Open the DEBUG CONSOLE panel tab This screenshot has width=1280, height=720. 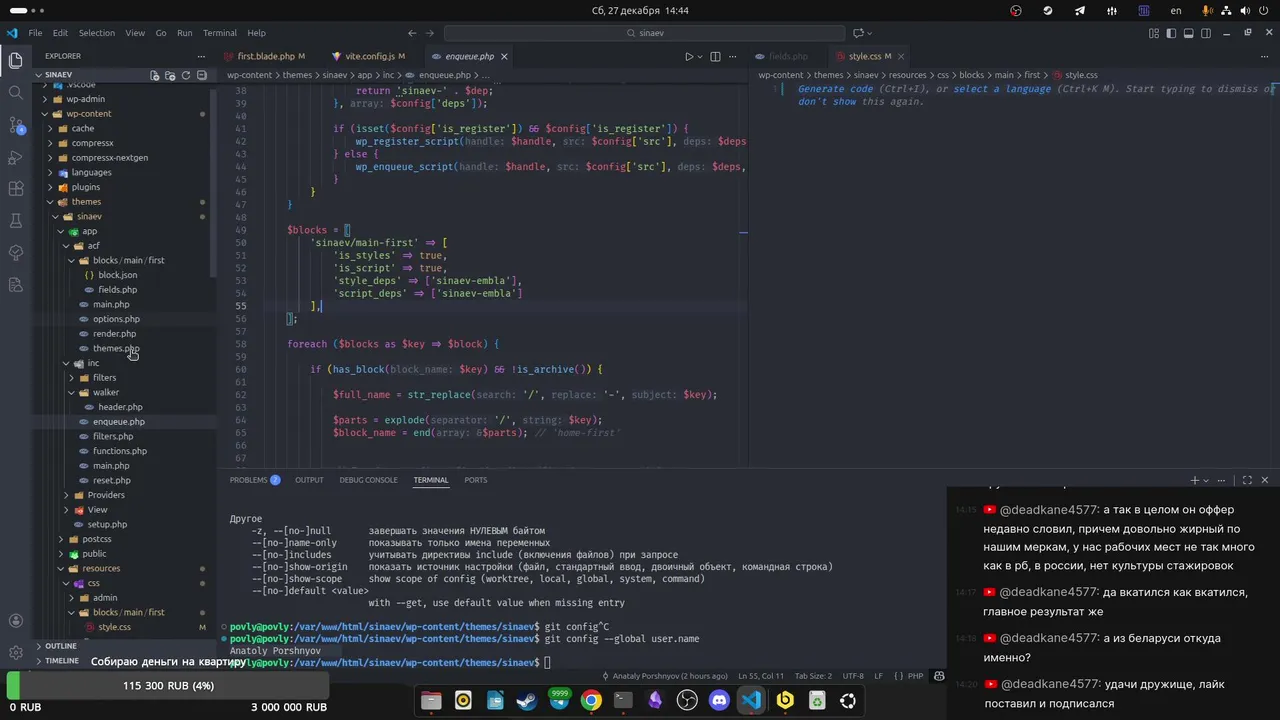[368, 480]
